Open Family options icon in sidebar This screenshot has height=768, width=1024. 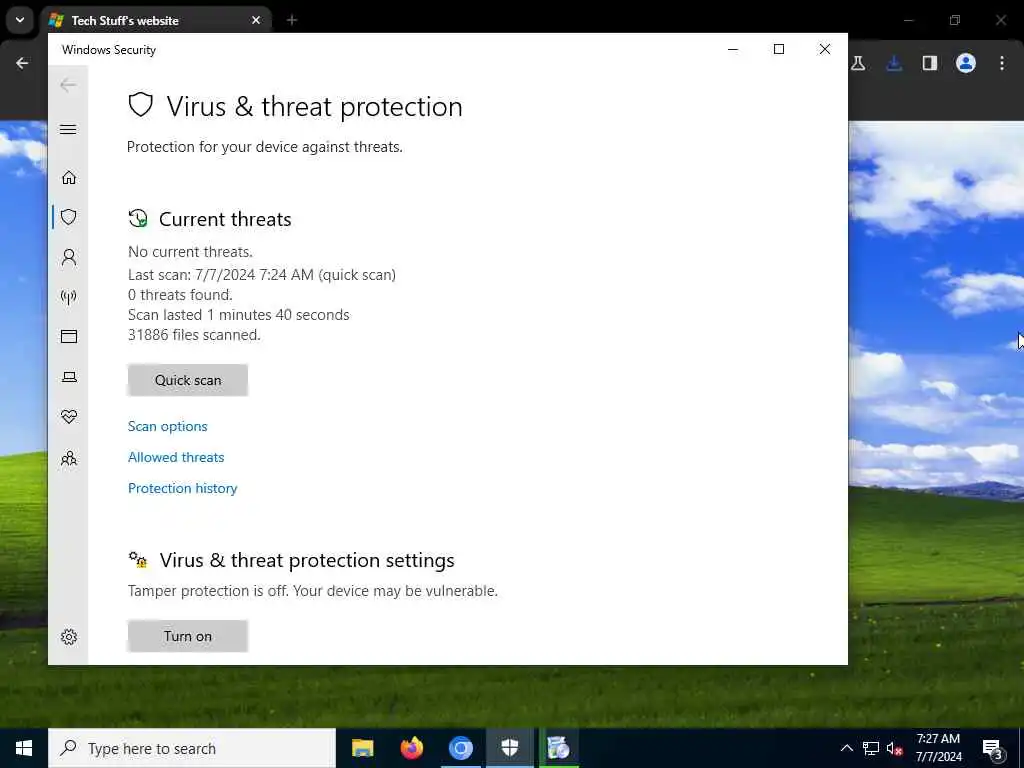(69, 458)
